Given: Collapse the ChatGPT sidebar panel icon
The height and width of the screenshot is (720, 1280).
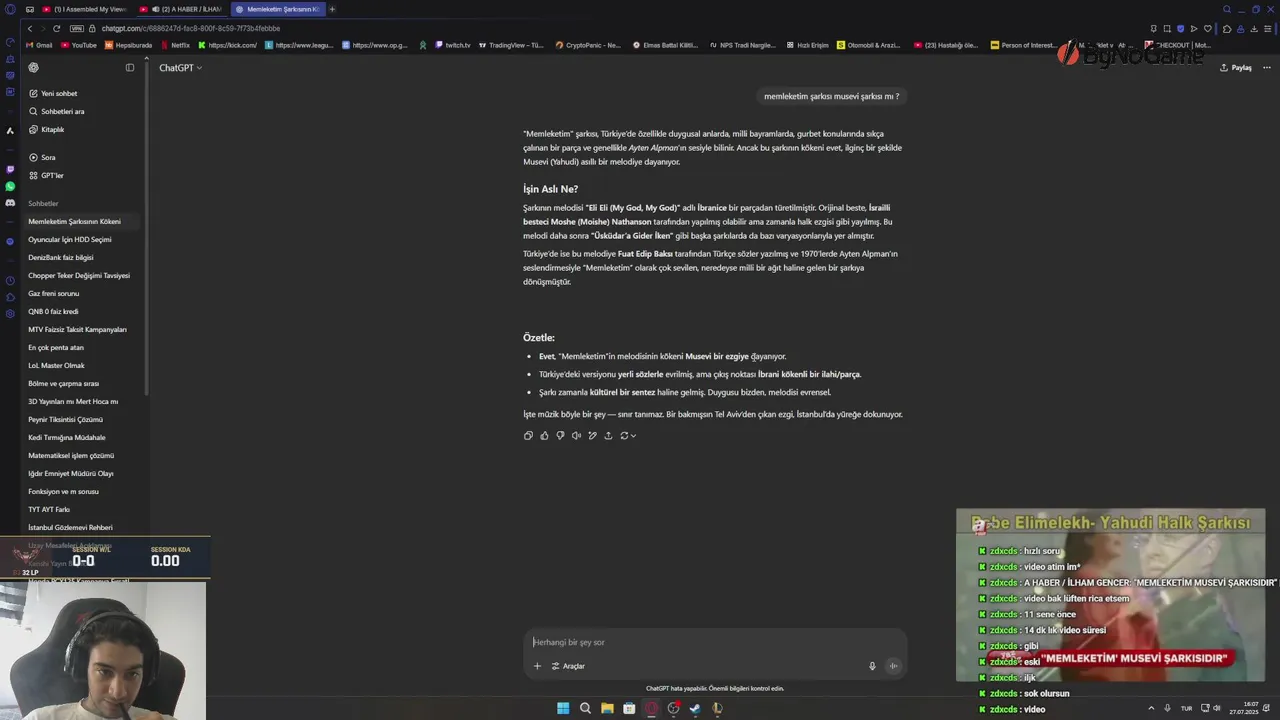Looking at the screenshot, I should tap(130, 68).
